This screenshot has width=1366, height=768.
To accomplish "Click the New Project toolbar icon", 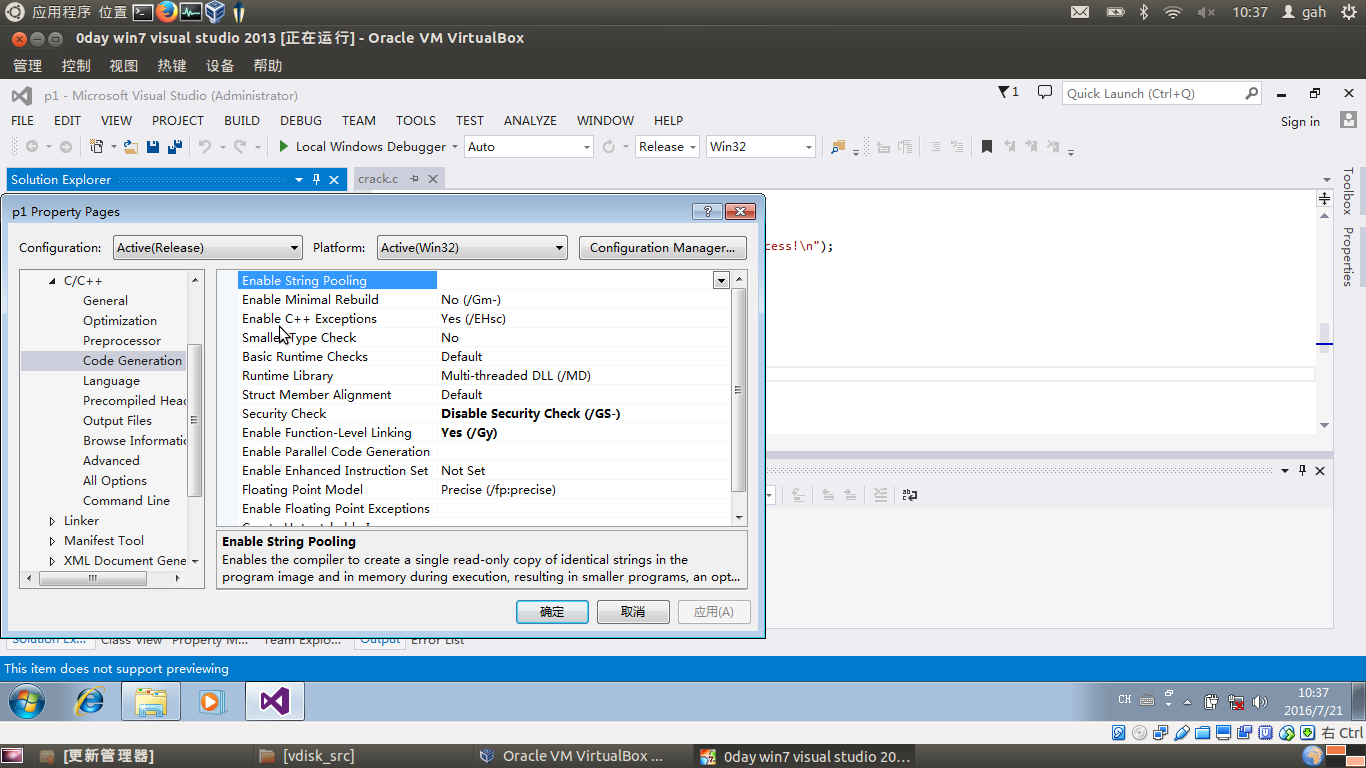I will [97, 147].
